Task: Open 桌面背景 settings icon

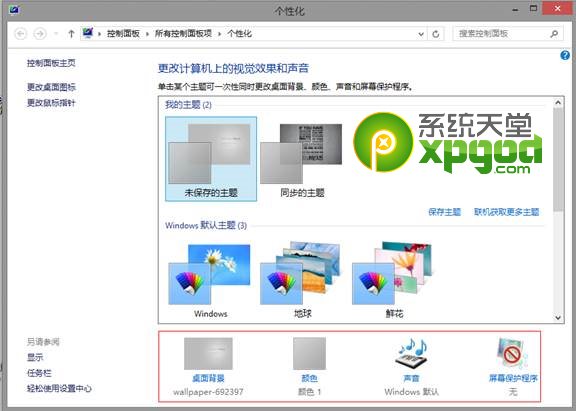Action: click(208, 353)
